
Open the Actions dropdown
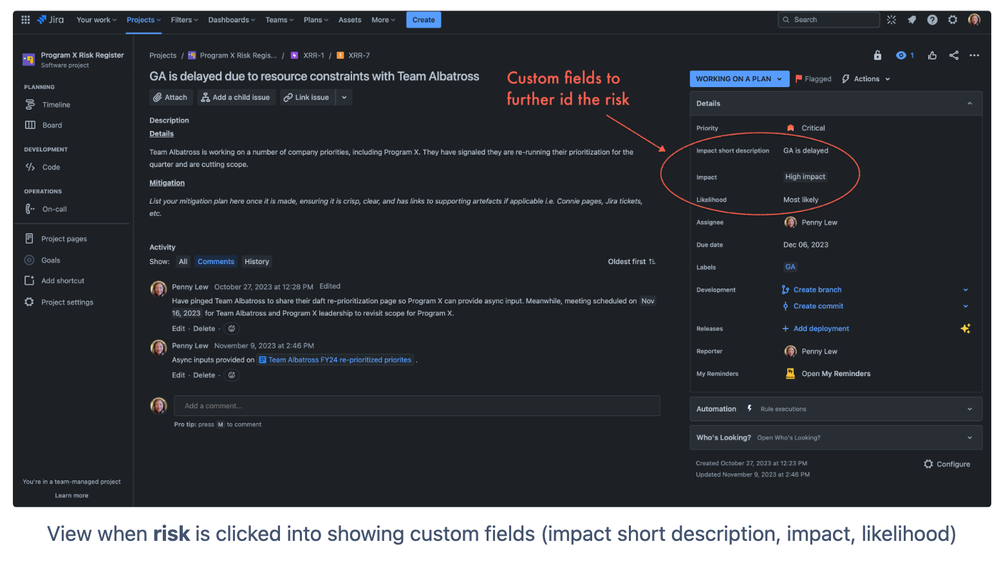pyautogui.click(x=866, y=79)
